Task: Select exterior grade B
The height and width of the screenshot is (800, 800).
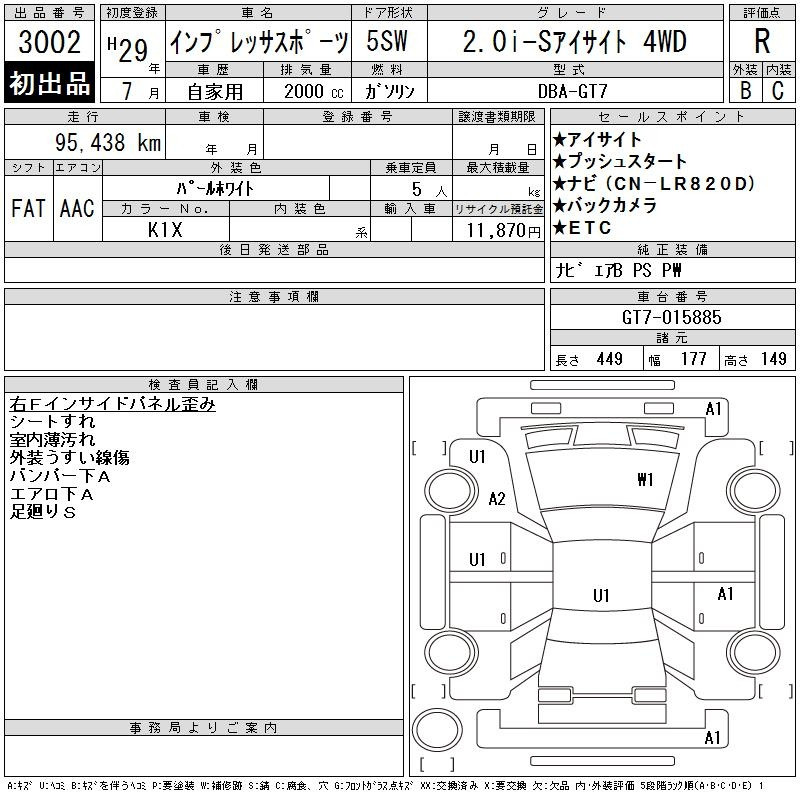Action: (746, 91)
